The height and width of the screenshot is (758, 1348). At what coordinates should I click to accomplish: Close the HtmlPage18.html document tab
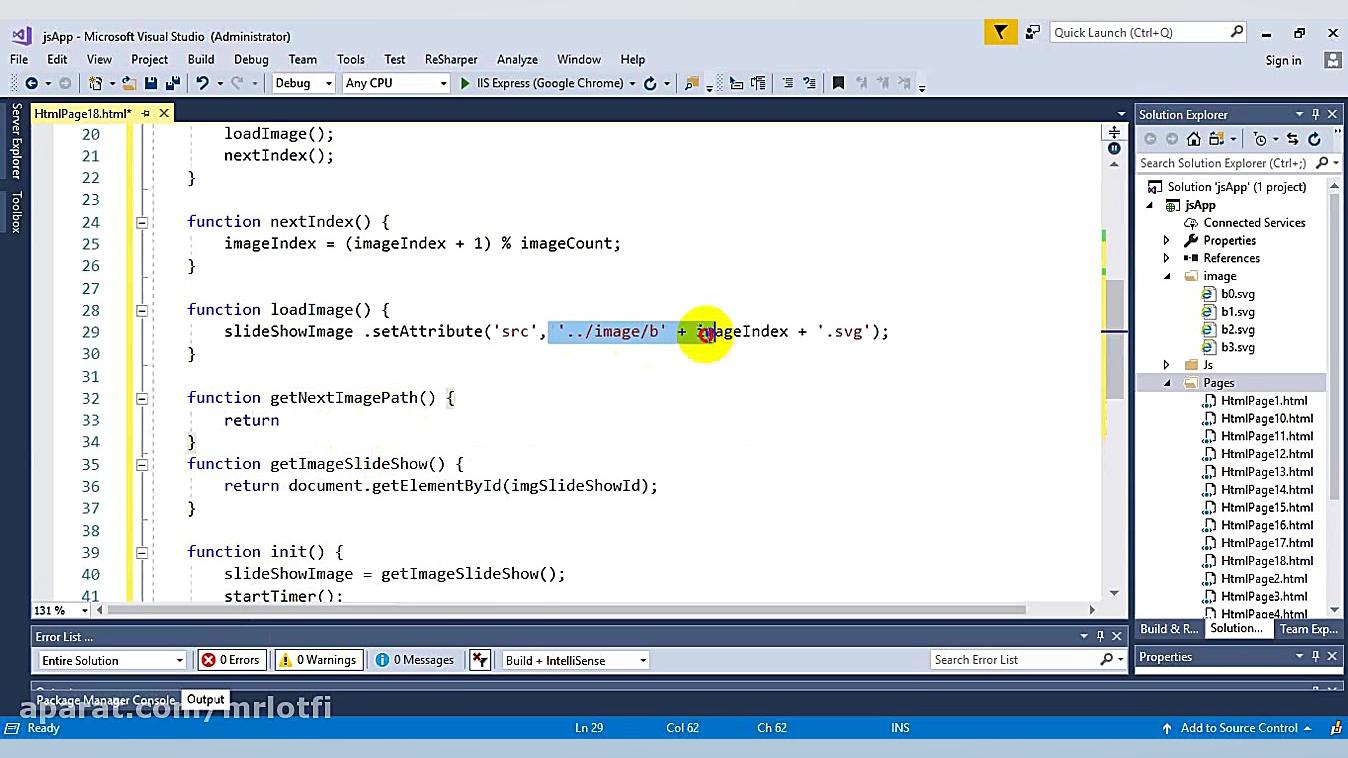(x=164, y=113)
